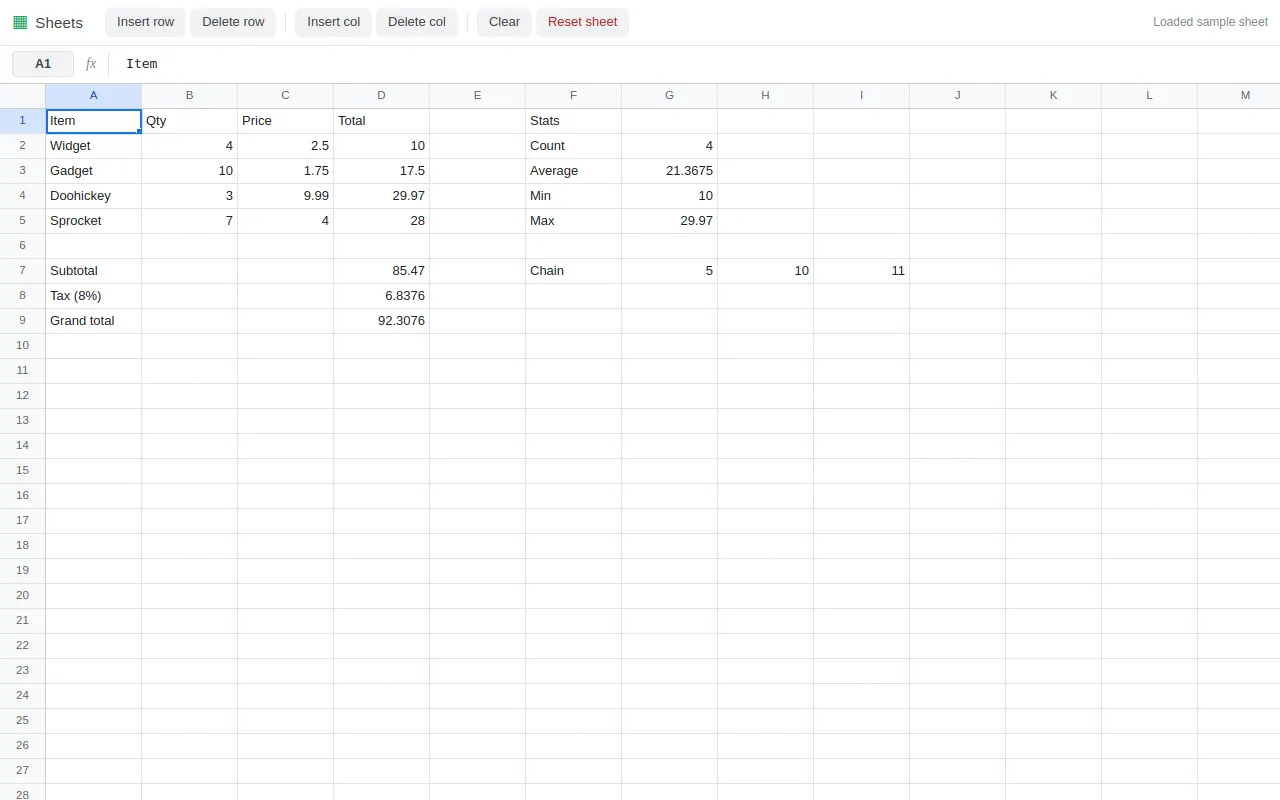The height and width of the screenshot is (800, 1280).
Task: Click the Loaded sample sheet status text
Action: point(1210,22)
